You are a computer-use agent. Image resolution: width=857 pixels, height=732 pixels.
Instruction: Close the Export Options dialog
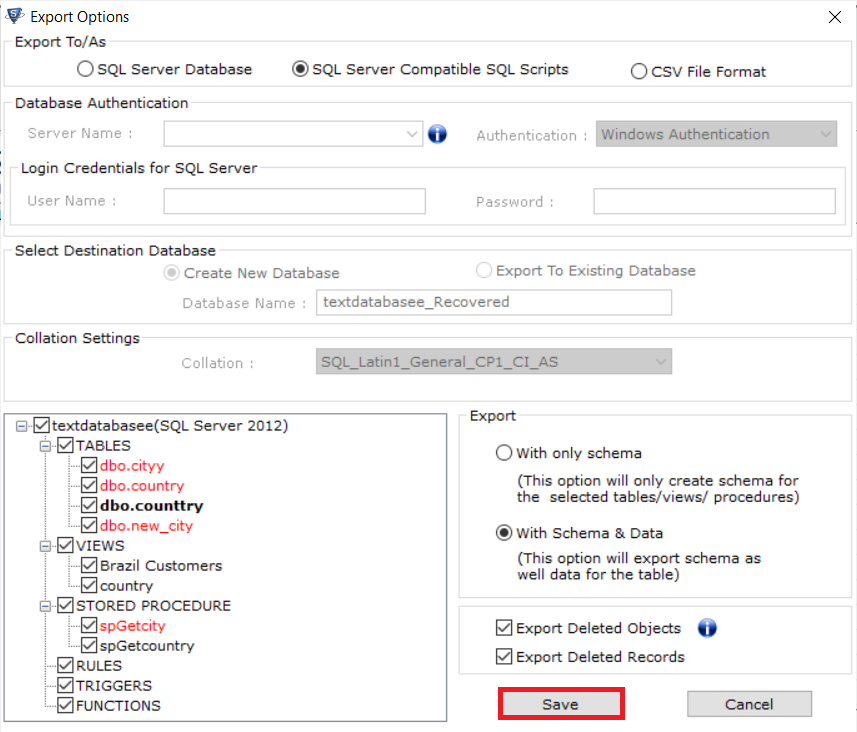[835, 16]
